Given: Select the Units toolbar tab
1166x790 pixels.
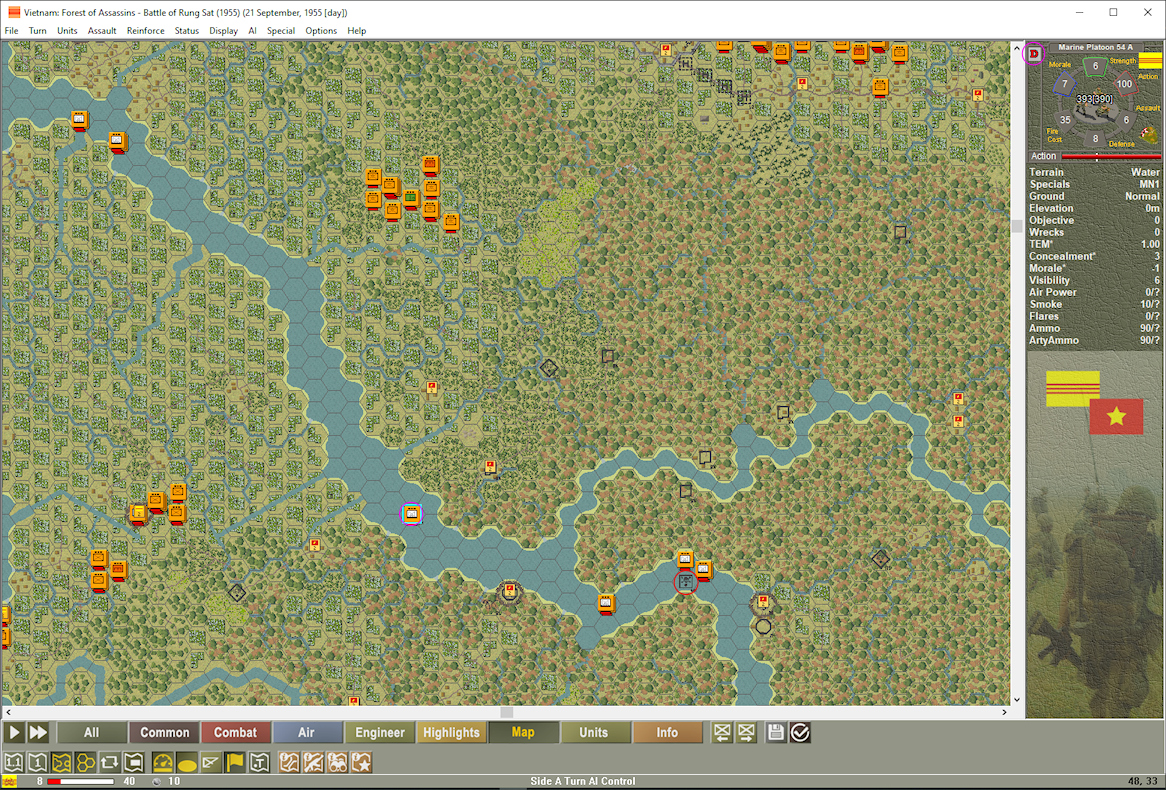Looking at the screenshot, I should pos(594,733).
